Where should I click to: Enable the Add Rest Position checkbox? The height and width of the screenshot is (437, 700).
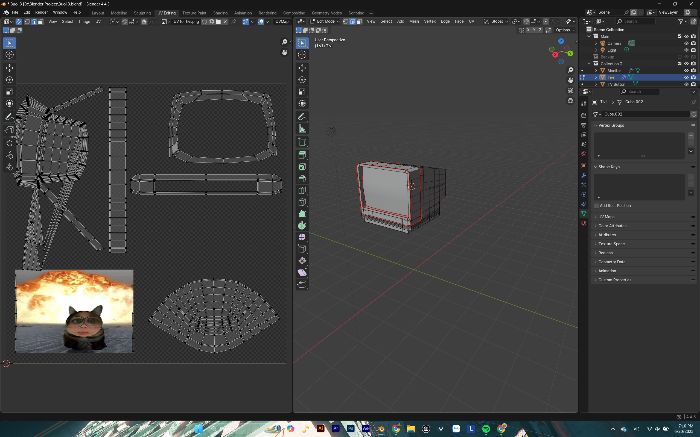[x=596, y=205]
